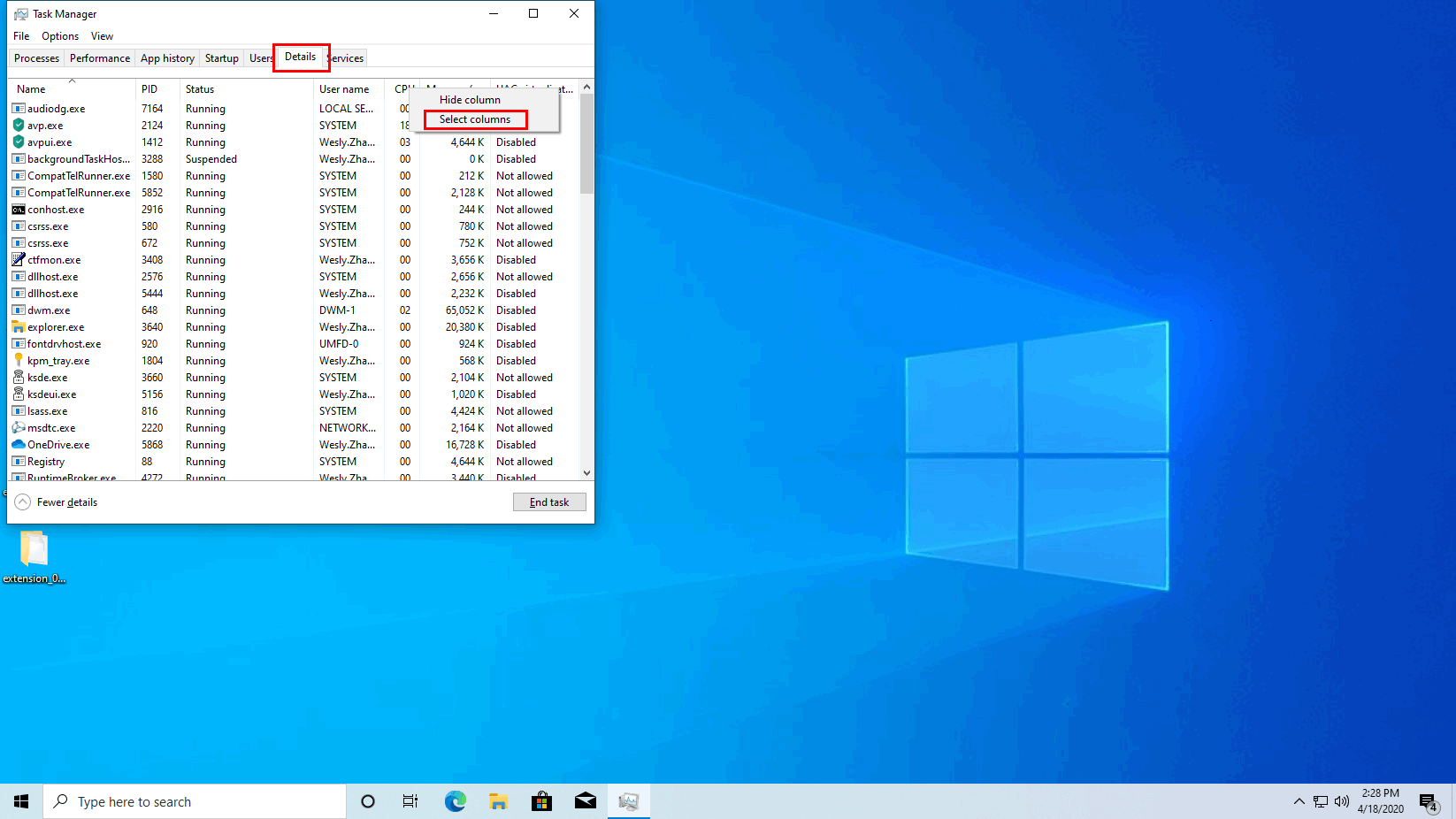
Task: Collapse with Fewer details
Action: click(x=57, y=501)
